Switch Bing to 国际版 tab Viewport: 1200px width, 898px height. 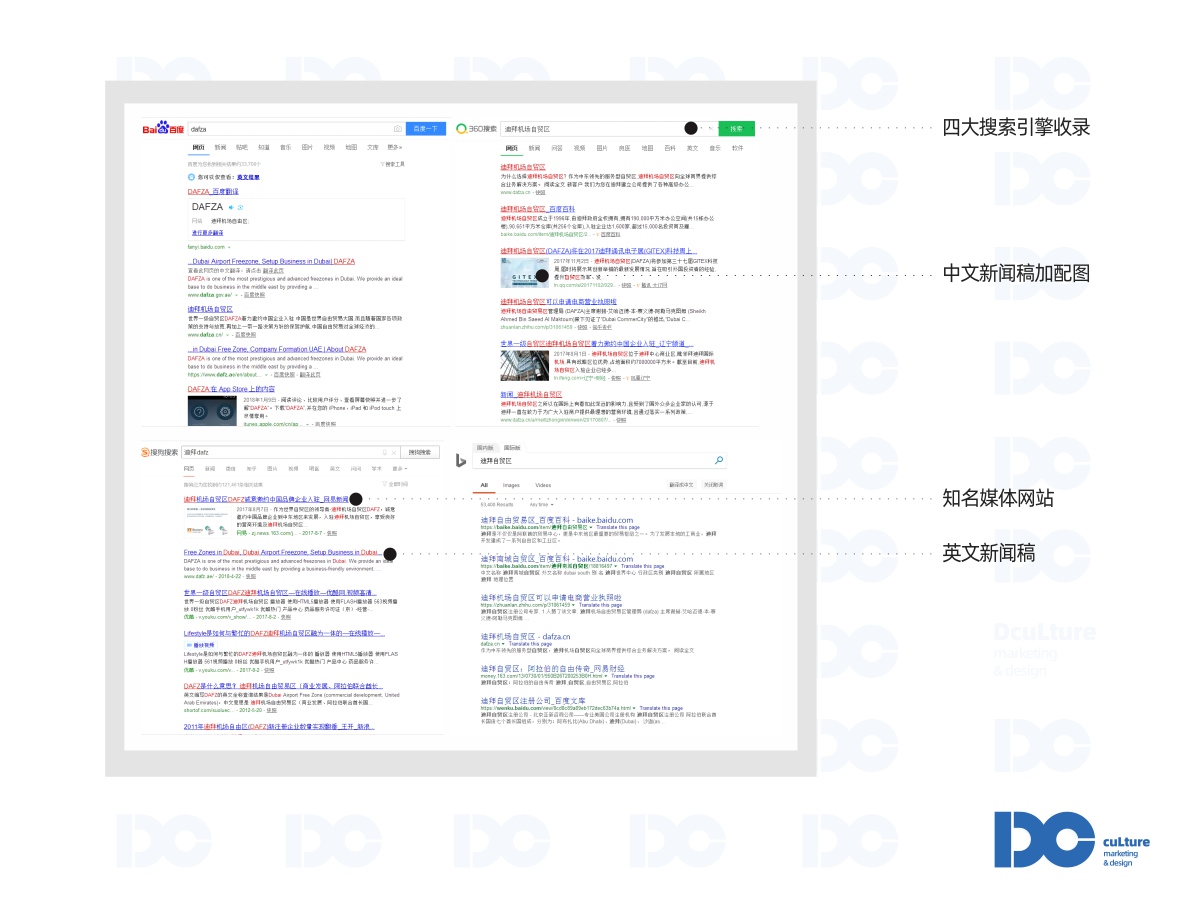pyautogui.click(x=512, y=447)
